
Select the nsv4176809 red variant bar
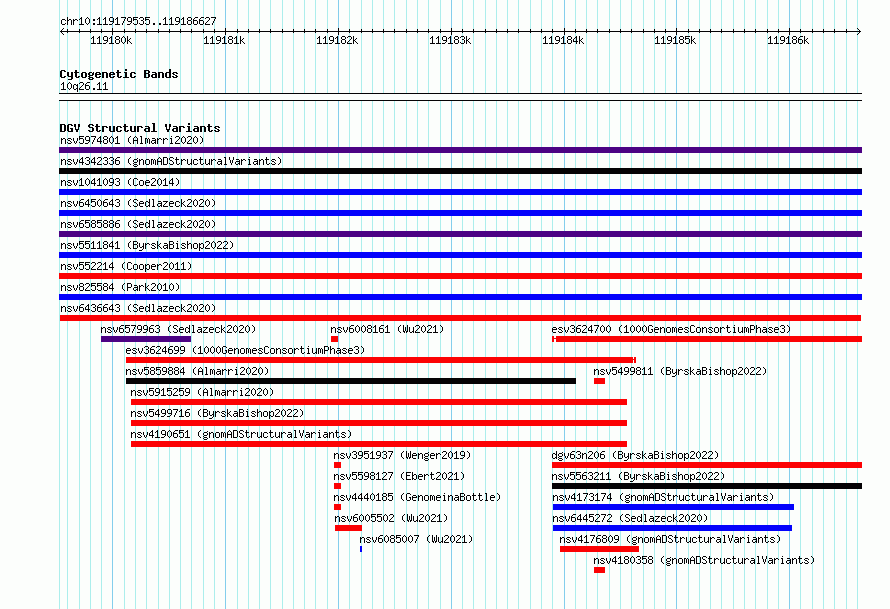pyautogui.click(x=599, y=549)
